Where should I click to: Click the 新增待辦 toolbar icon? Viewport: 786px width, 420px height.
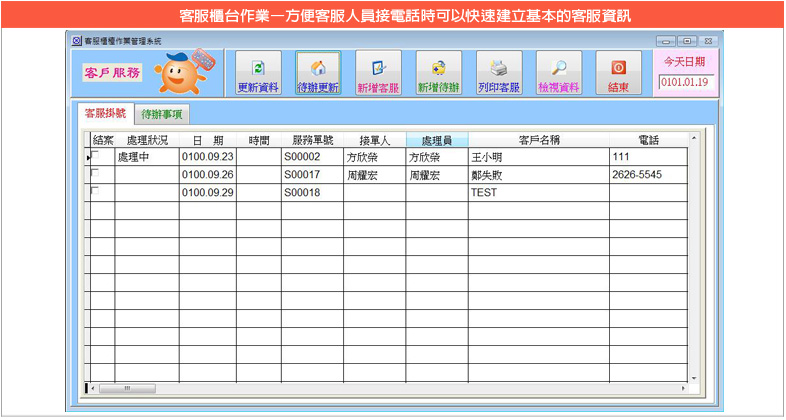tap(438, 73)
